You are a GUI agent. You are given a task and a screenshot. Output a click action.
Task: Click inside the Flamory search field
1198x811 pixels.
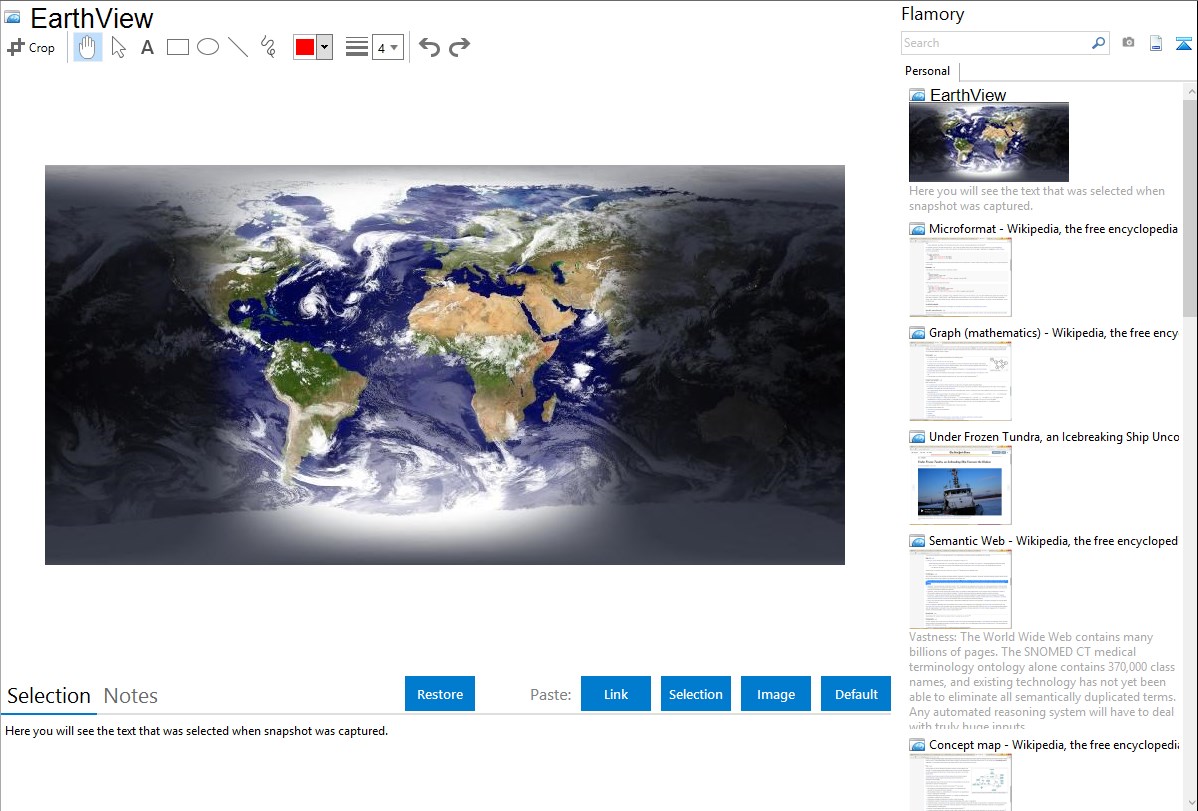pyautogui.click(x=995, y=43)
